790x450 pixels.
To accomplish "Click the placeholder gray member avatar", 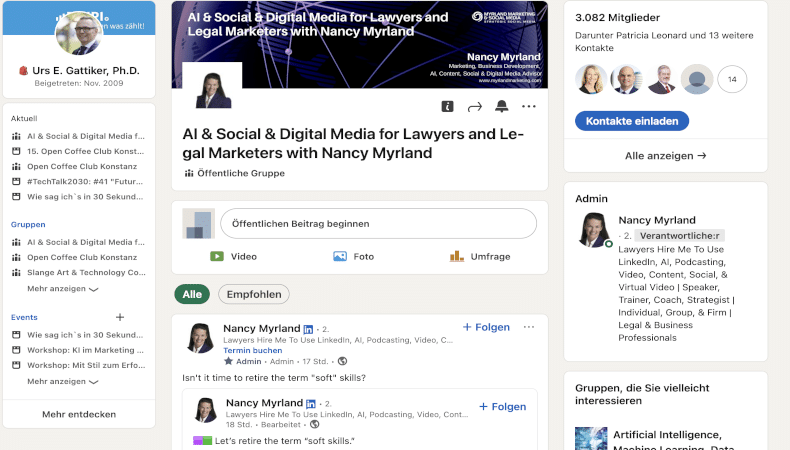I will [x=697, y=79].
